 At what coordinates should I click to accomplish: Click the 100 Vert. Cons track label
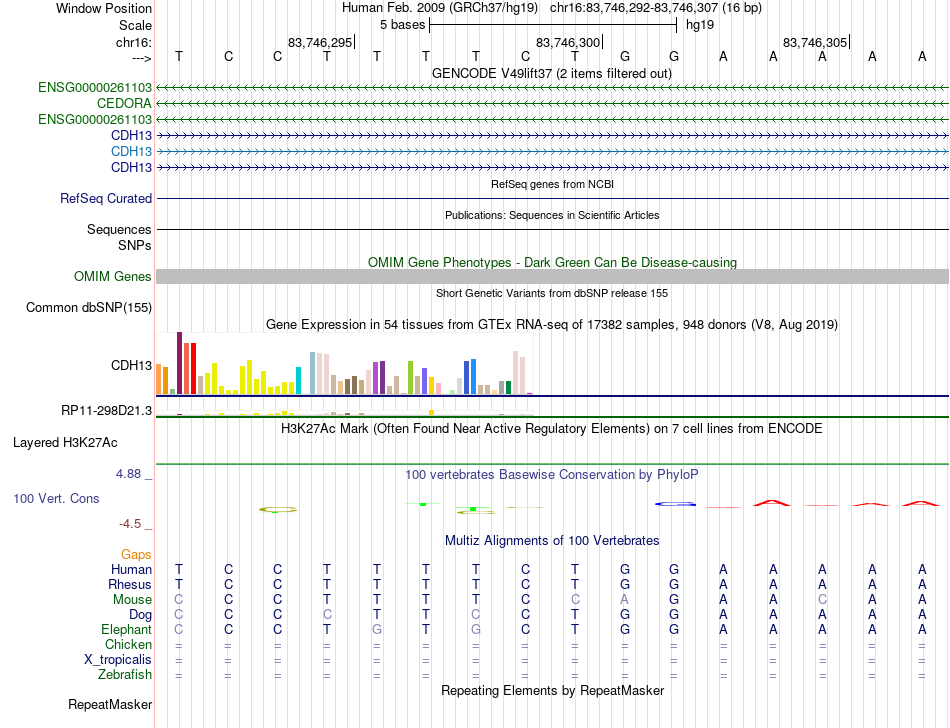coord(56,498)
